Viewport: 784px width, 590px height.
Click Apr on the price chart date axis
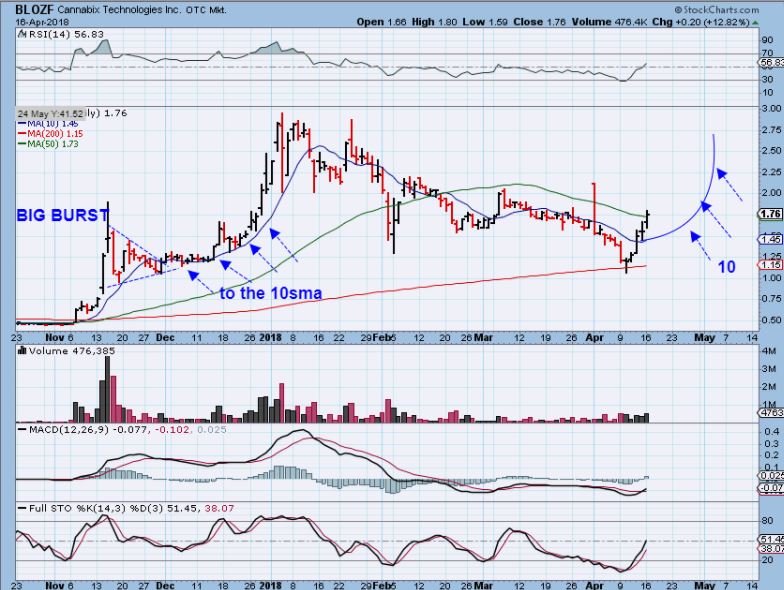pos(594,338)
